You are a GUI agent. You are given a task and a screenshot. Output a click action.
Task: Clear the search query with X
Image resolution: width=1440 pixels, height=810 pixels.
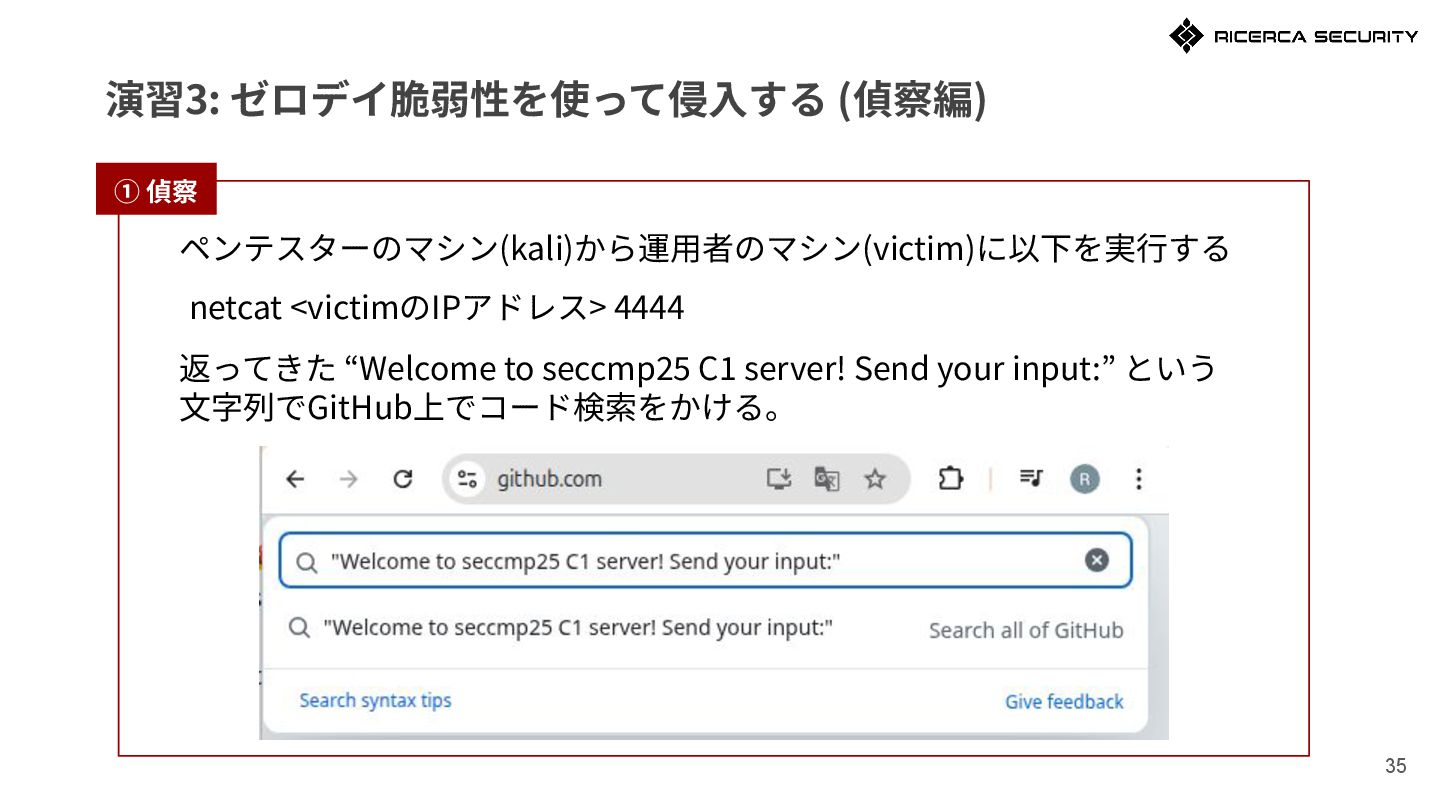(1097, 560)
